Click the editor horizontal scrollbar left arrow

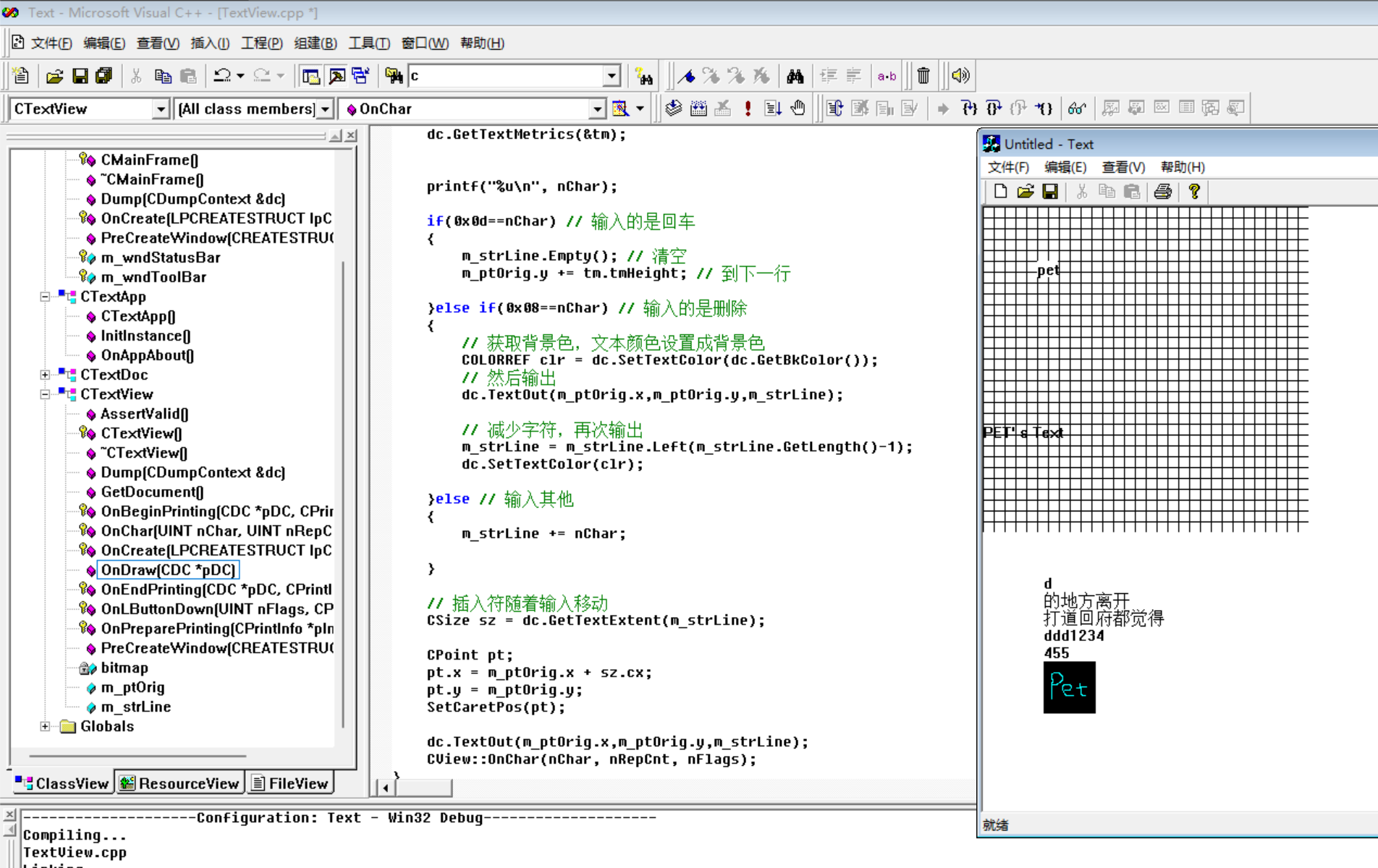(386, 788)
